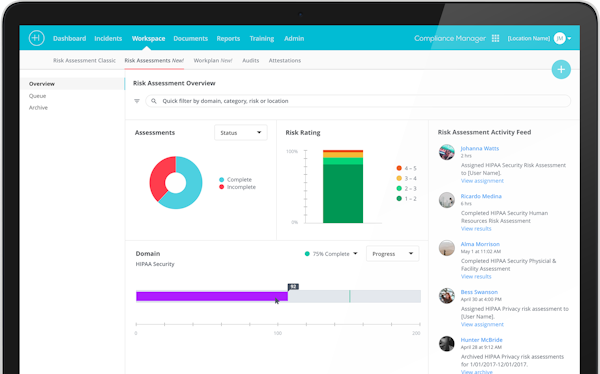The width and height of the screenshot is (600, 374).
Task: Open the 75% Complete dropdown
Action: 331,254
